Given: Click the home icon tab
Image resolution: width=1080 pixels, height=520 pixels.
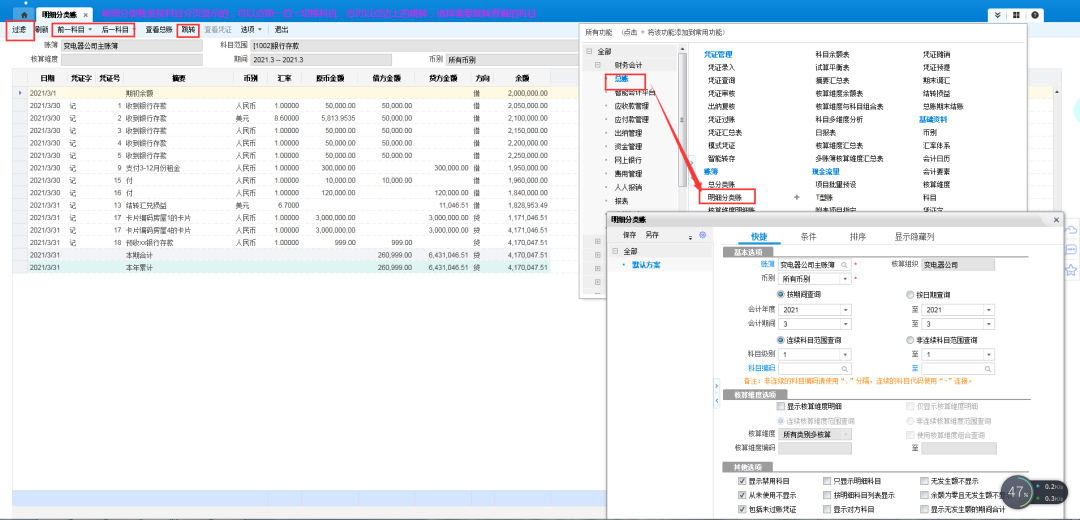Looking at the screenshot, I should pyautogui.click(x=24, y=15).
